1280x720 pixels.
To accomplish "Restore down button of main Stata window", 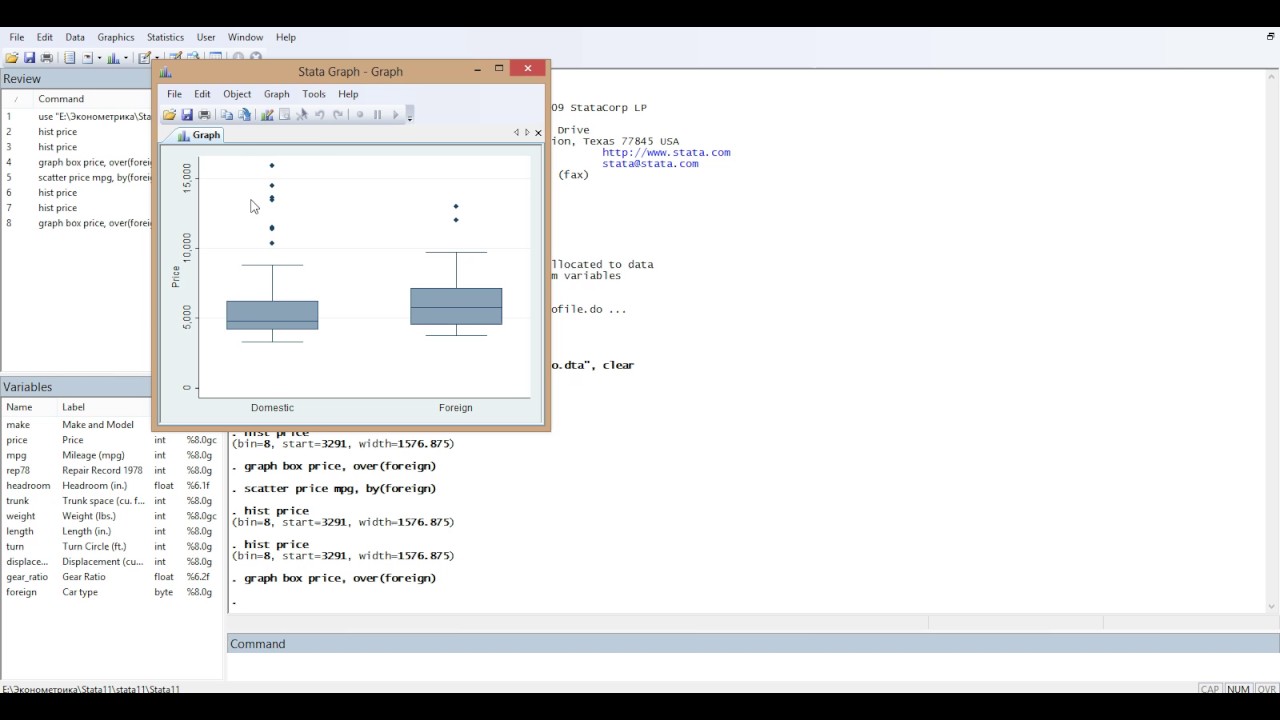I will (1270, 37).
